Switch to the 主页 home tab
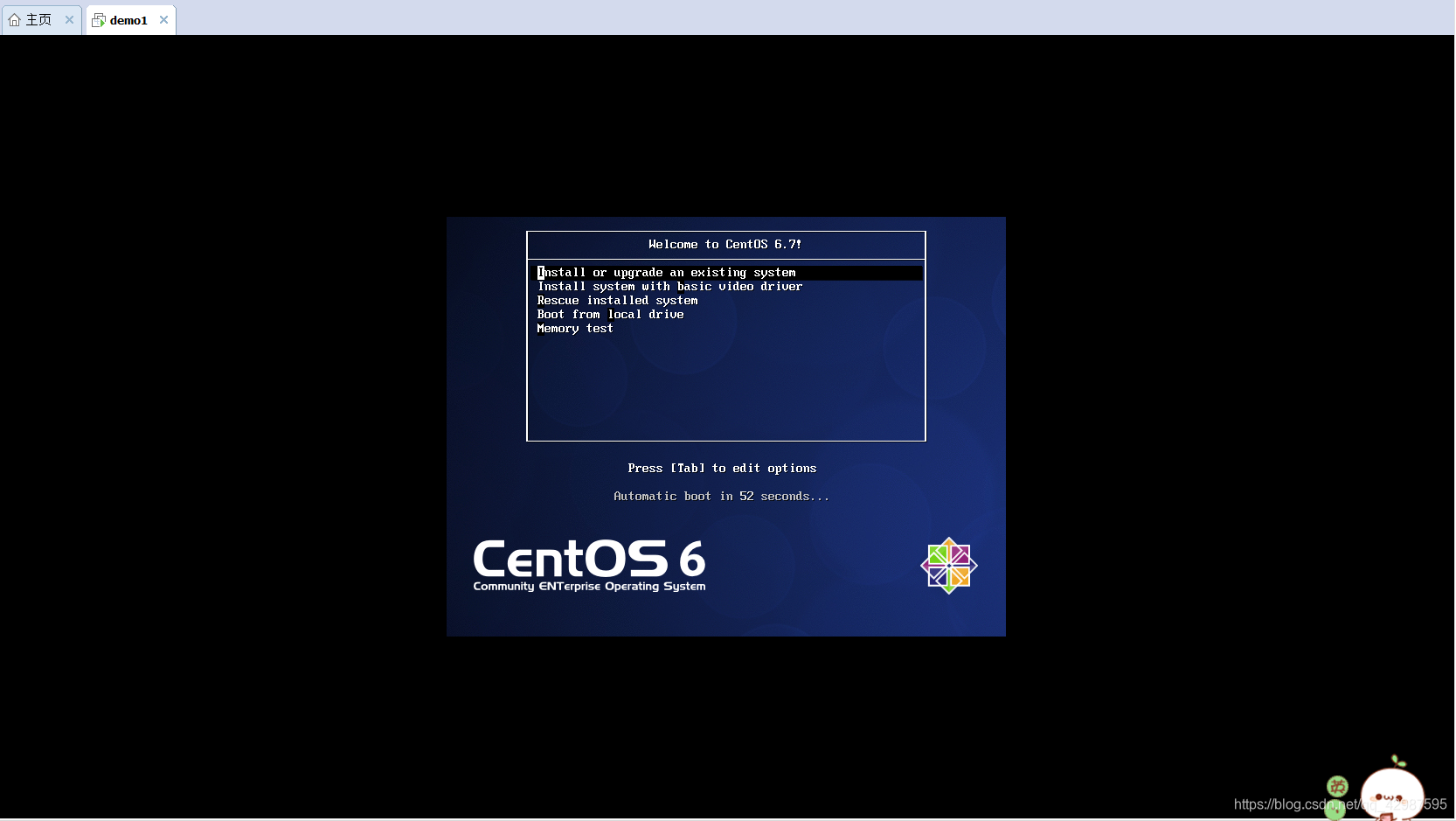 point(39,20)
